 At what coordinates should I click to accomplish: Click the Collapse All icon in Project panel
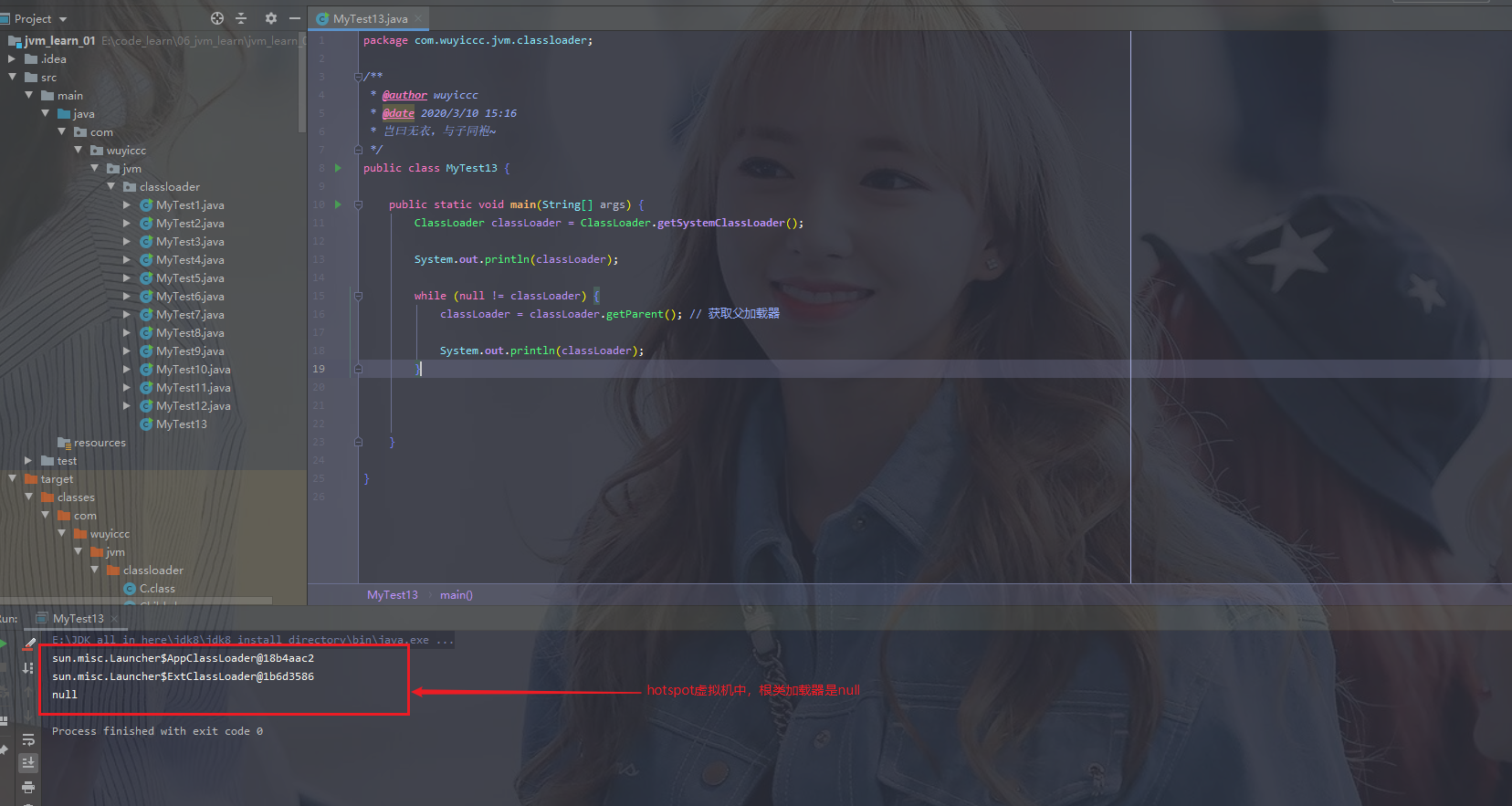pyautogui.click(x=241, y=18)
